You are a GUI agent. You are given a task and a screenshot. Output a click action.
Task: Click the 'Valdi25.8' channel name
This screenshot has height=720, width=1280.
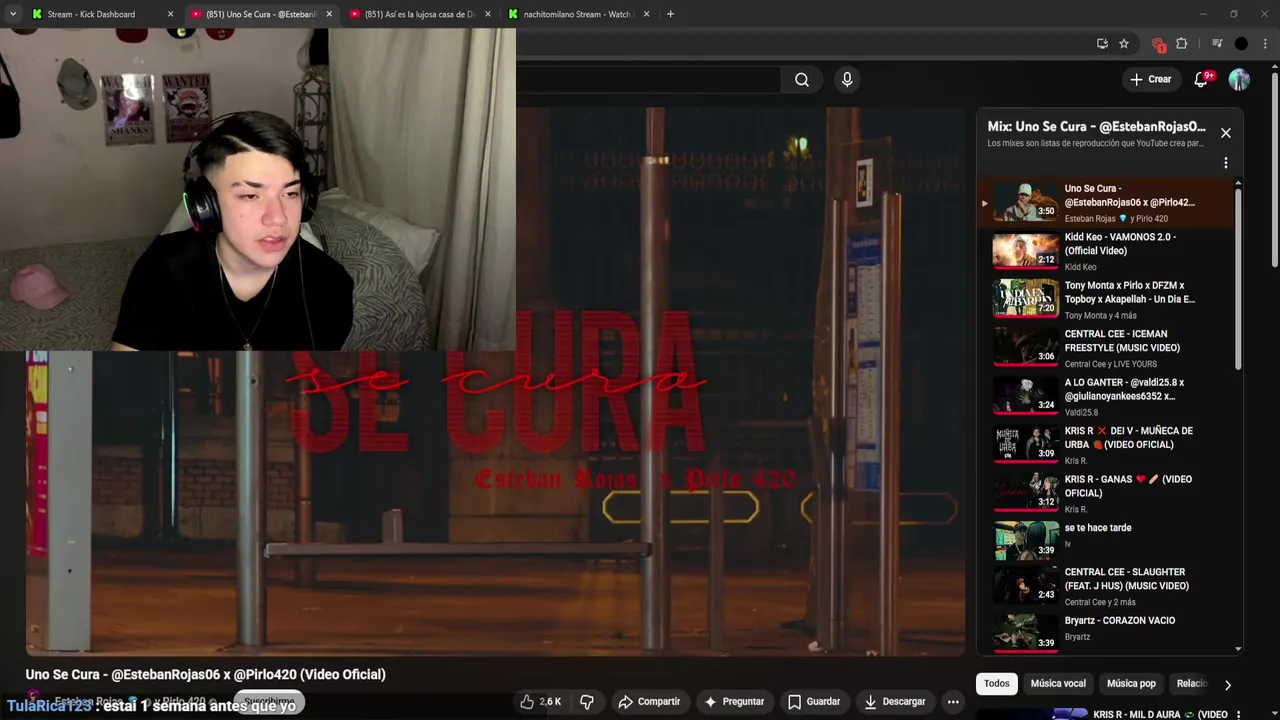coord(1081,412)
